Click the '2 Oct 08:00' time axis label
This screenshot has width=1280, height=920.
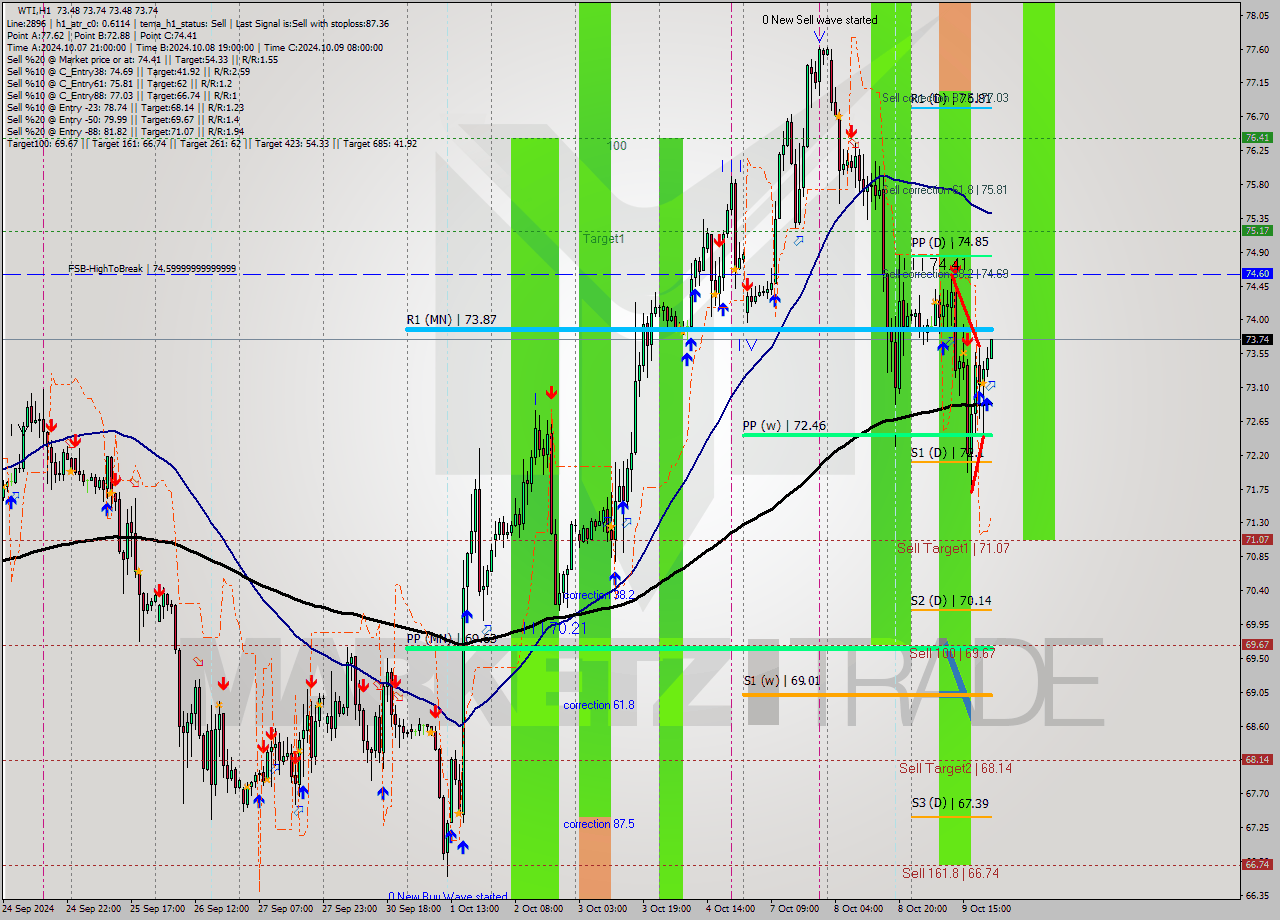pyautogui.click(x=538, y=909)
